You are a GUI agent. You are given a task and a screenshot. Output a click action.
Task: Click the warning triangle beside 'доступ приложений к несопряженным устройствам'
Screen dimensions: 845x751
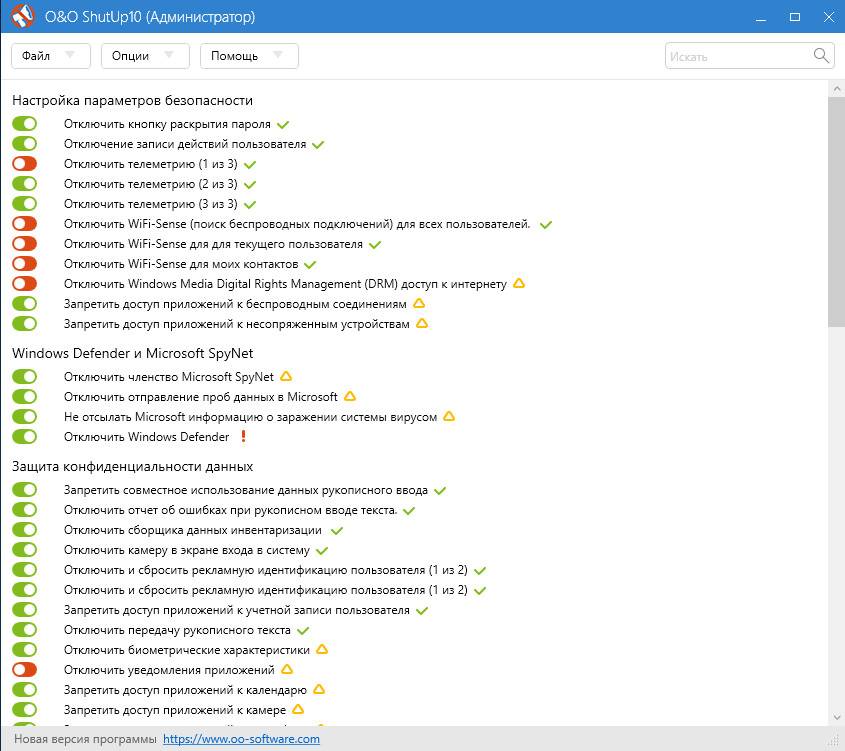click(x=422, y=323)
